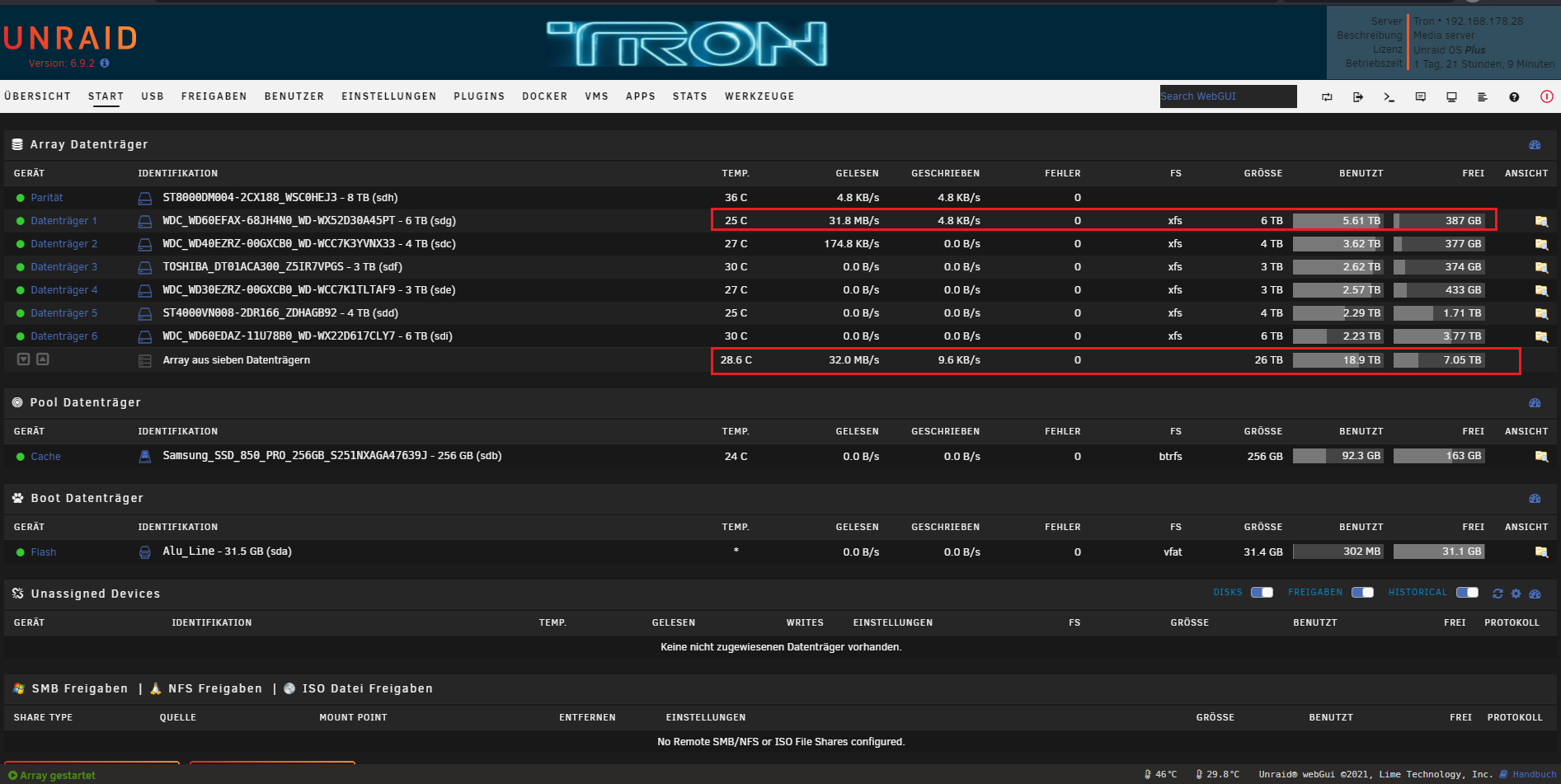This screenshot has height=784, width=1561.
Task: Open the Flash device link
Action: [44, 552]
